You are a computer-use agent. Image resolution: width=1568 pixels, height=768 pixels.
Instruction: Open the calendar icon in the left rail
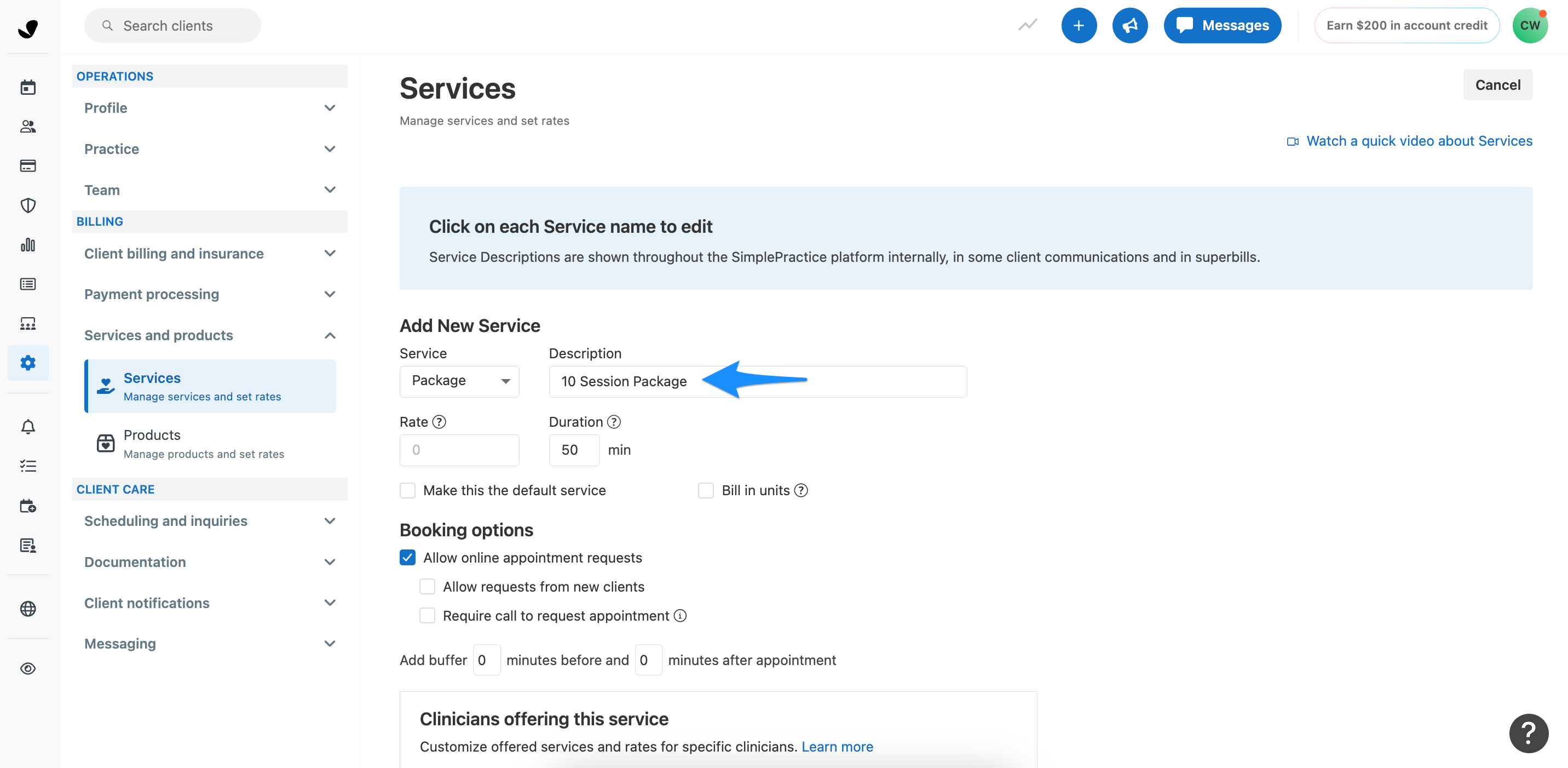[x=28, y=87]
